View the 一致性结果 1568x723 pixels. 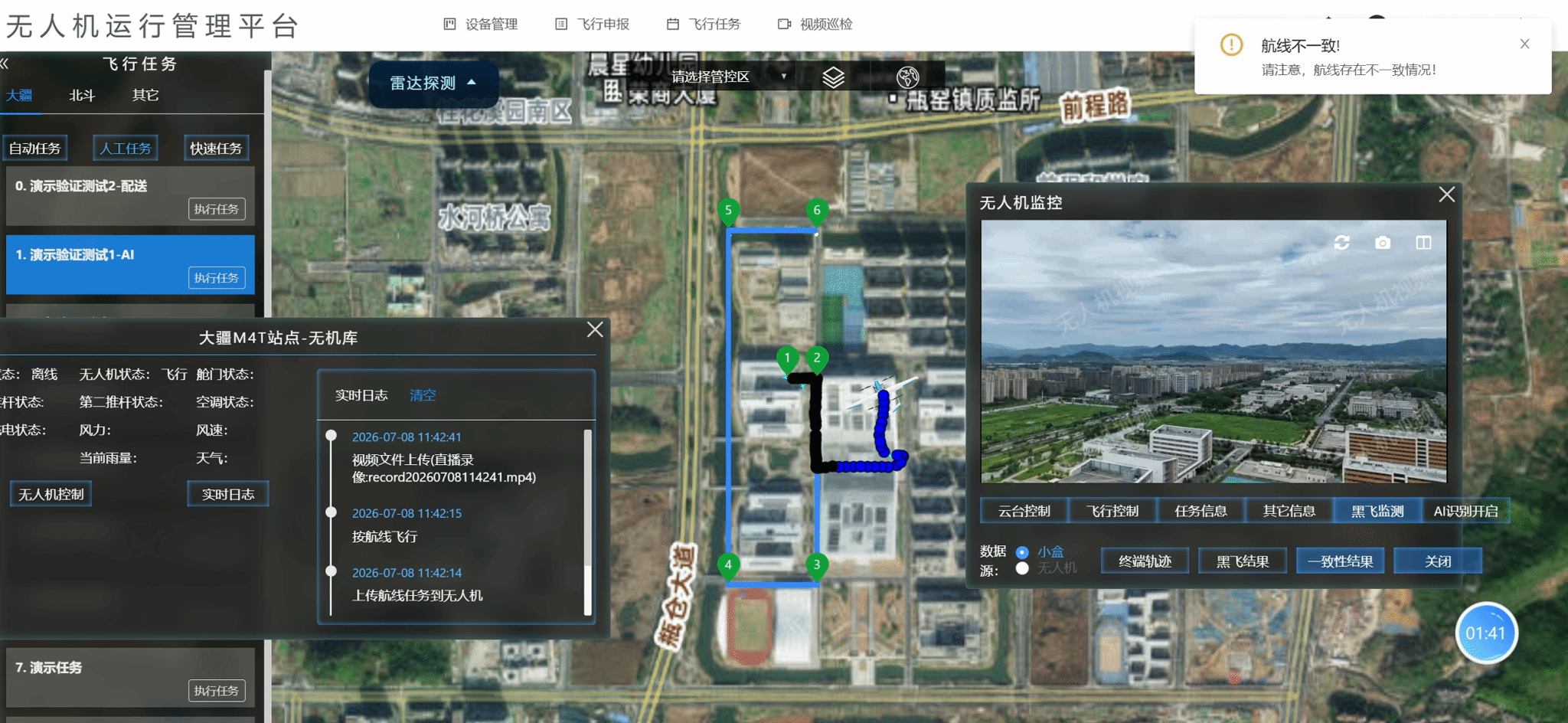click(x=1340, y=561)
